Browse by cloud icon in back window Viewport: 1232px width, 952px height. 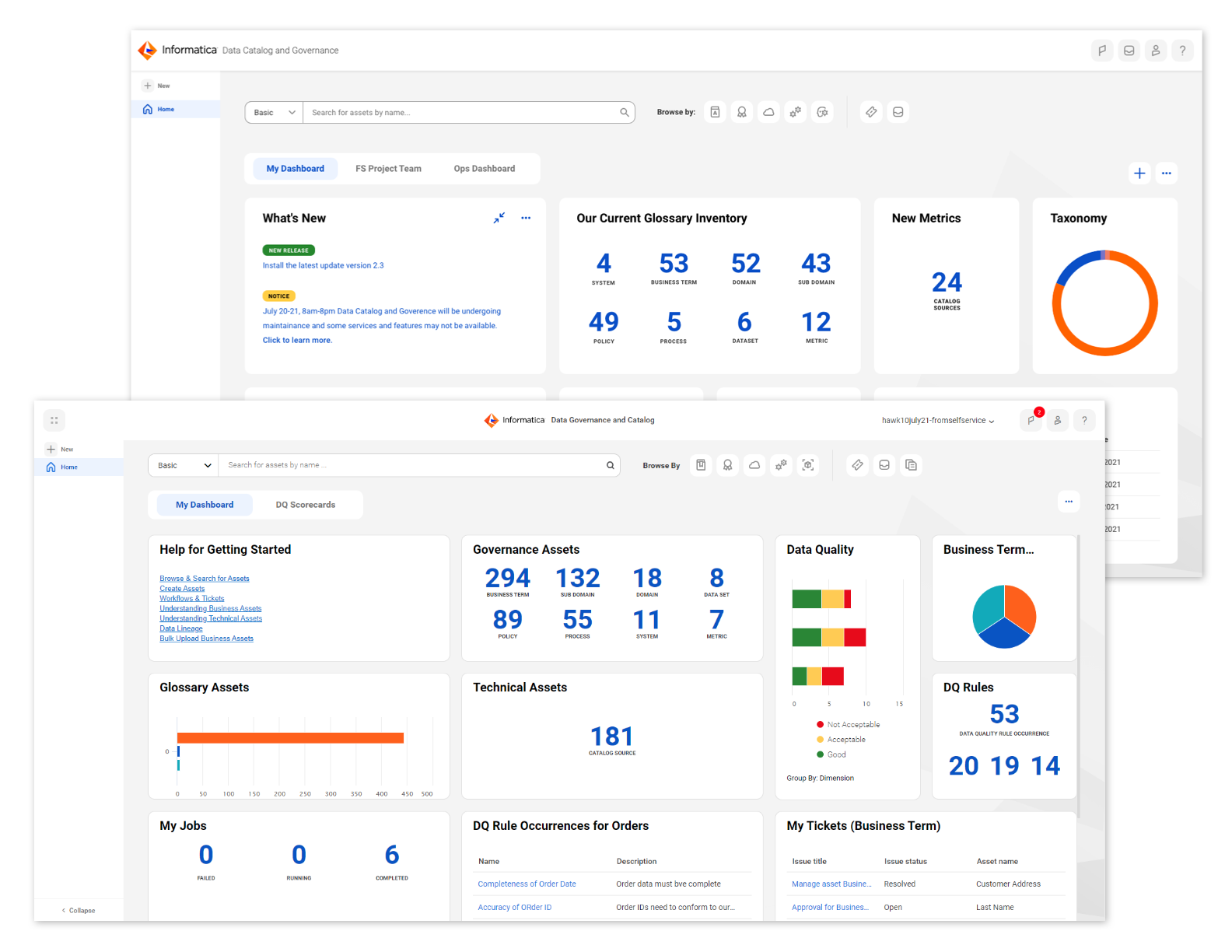click(768, 112)
